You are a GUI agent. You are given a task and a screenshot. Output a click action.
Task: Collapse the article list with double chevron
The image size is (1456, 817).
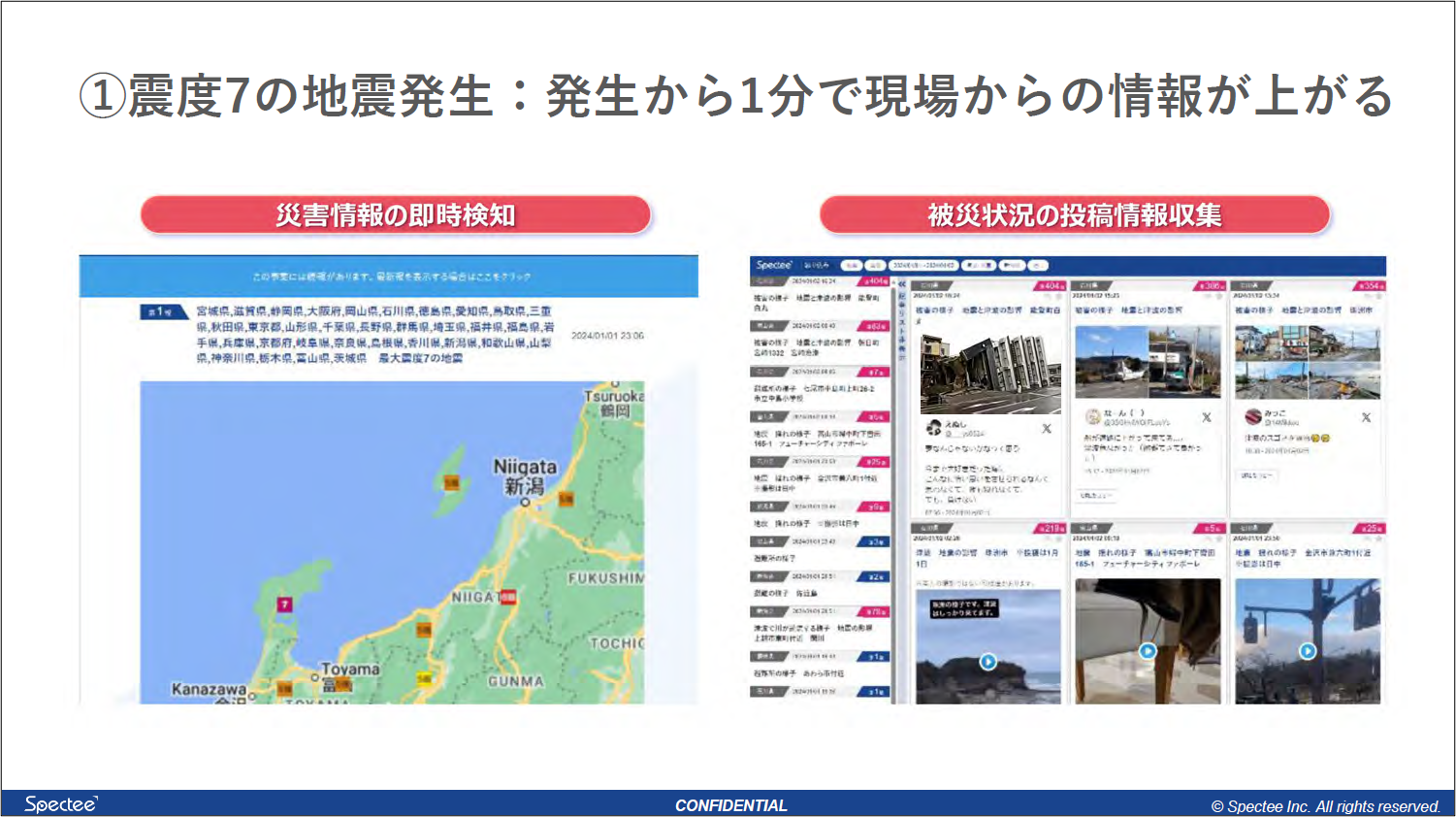pyautogui.click(x=901, y=284)
